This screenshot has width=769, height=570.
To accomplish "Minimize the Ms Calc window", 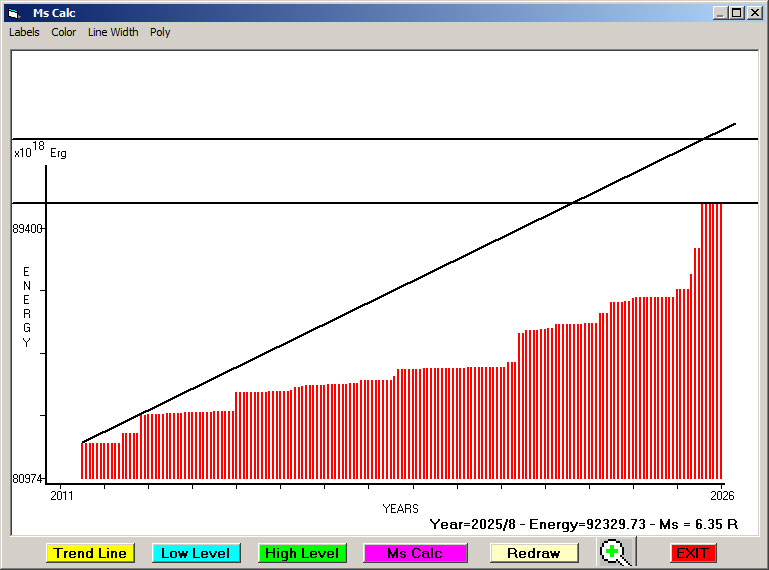I will point(720,13).
